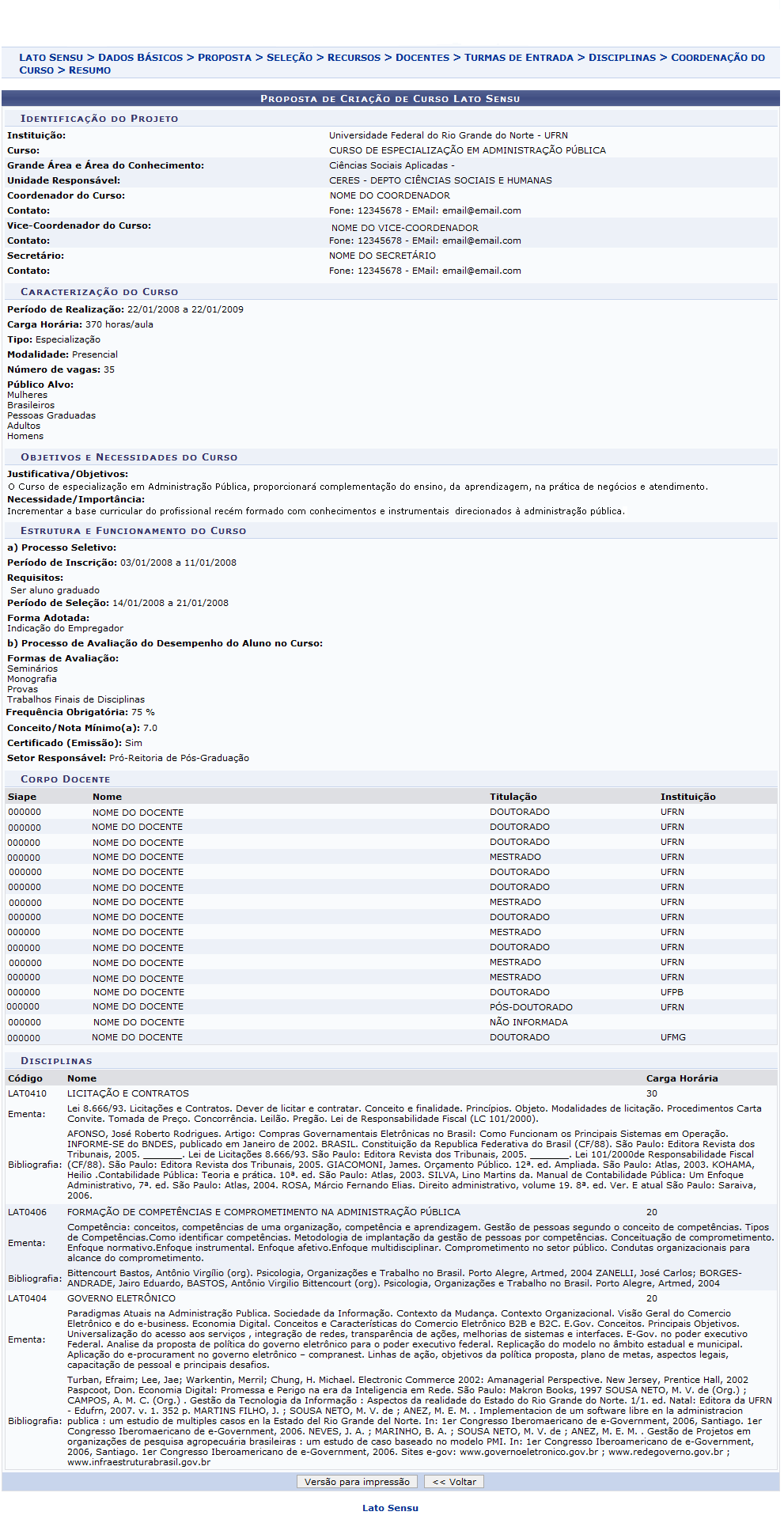Select Identificação do Projeto section heading
784x1523 pixels.
click(x=99, y=119)
